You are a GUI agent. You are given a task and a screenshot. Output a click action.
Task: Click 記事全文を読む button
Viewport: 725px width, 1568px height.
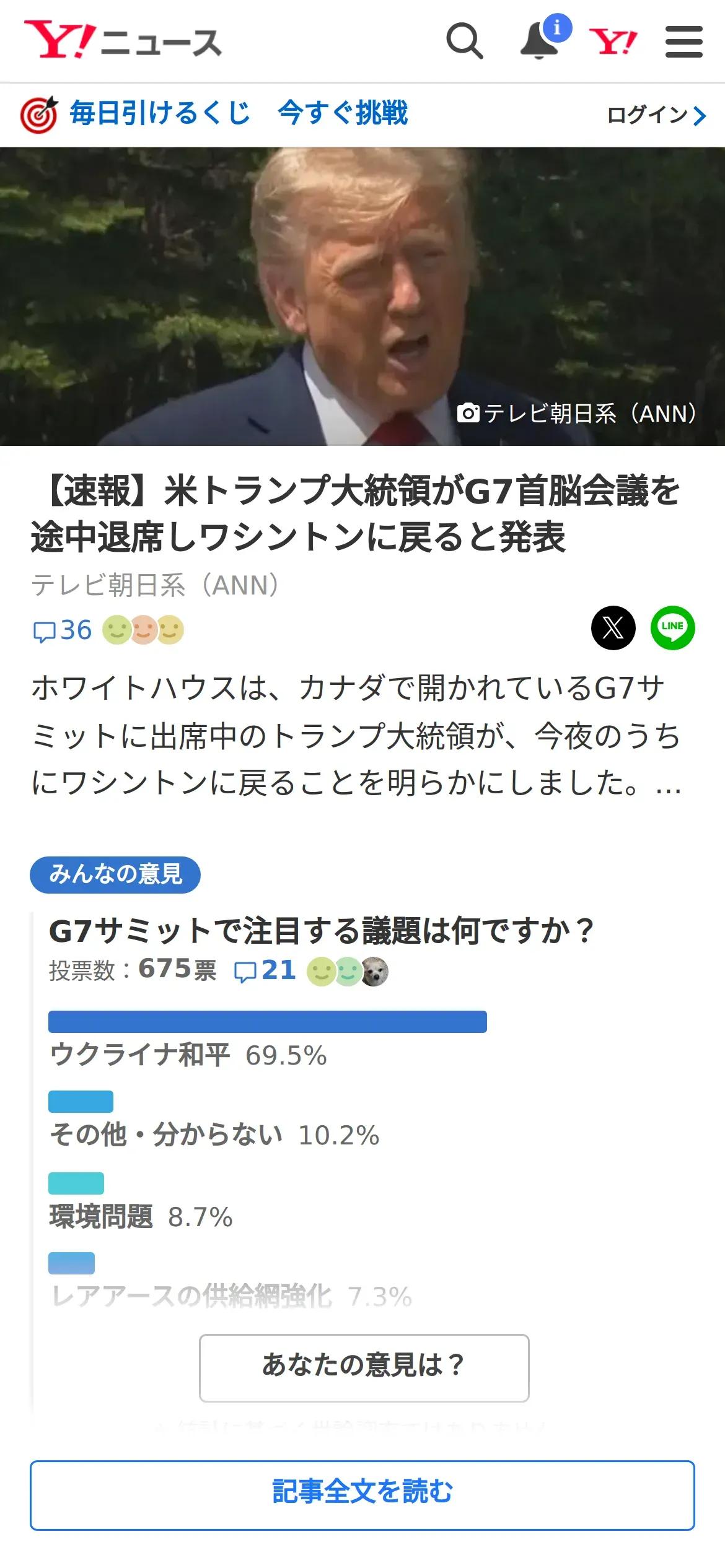pos(362,1495)
